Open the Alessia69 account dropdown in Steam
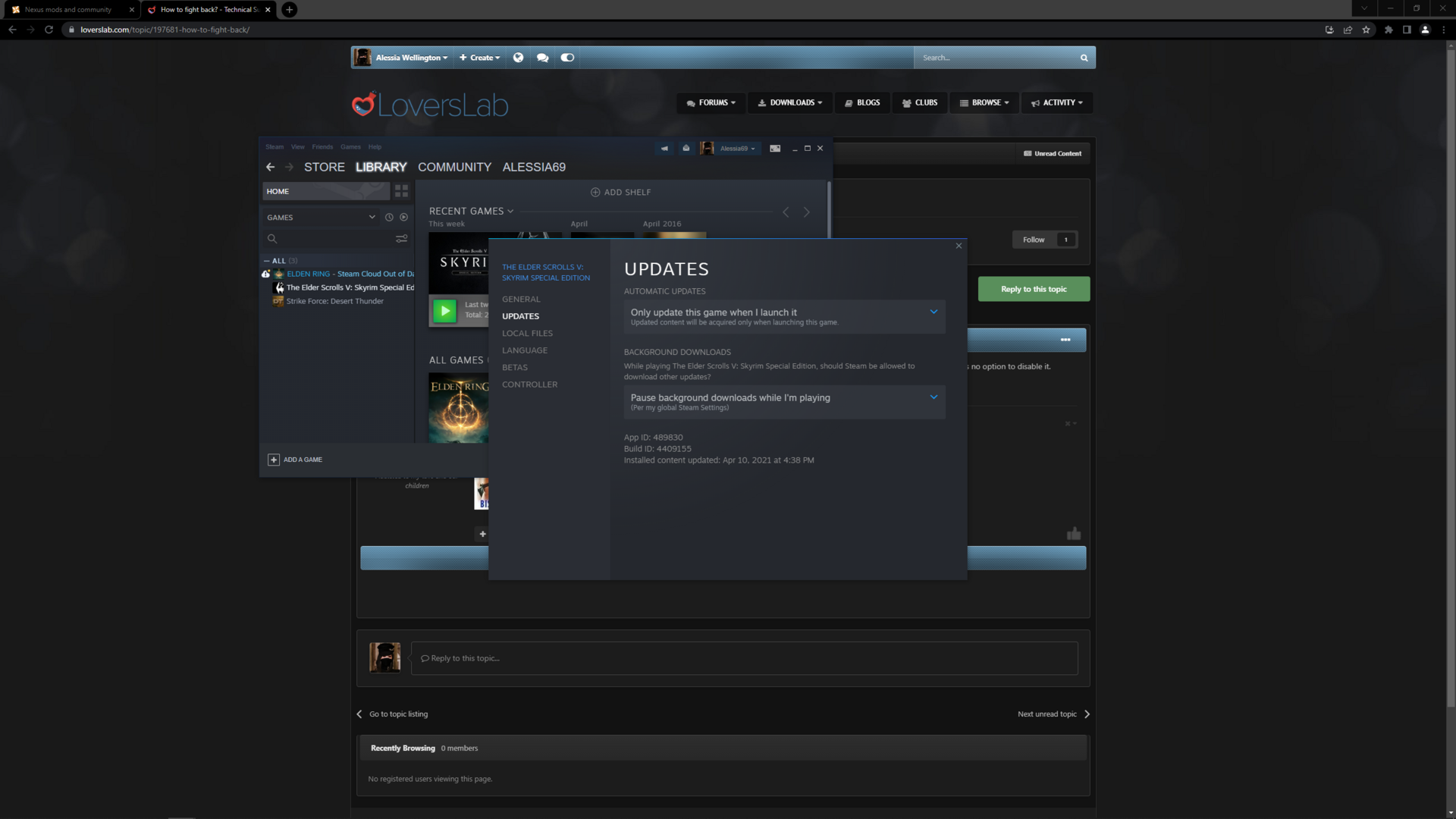The width and height of the screenshot is (1456, 819). click(x=737, y=149)
